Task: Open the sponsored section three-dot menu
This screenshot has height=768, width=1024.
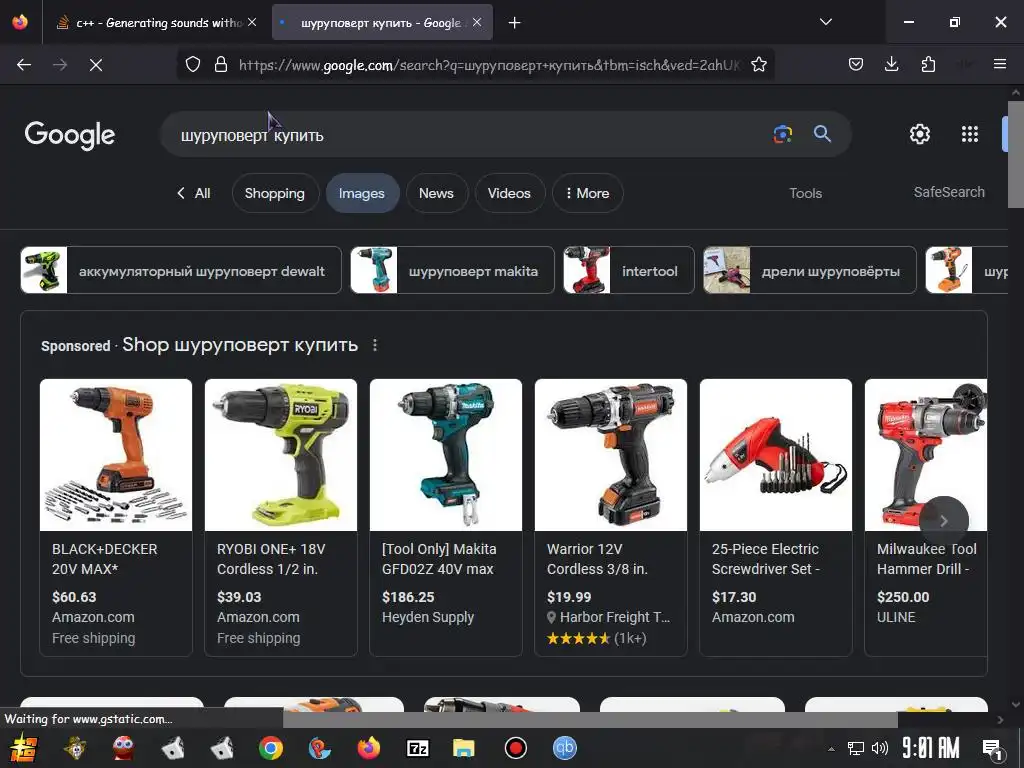Action: (375, 345)
